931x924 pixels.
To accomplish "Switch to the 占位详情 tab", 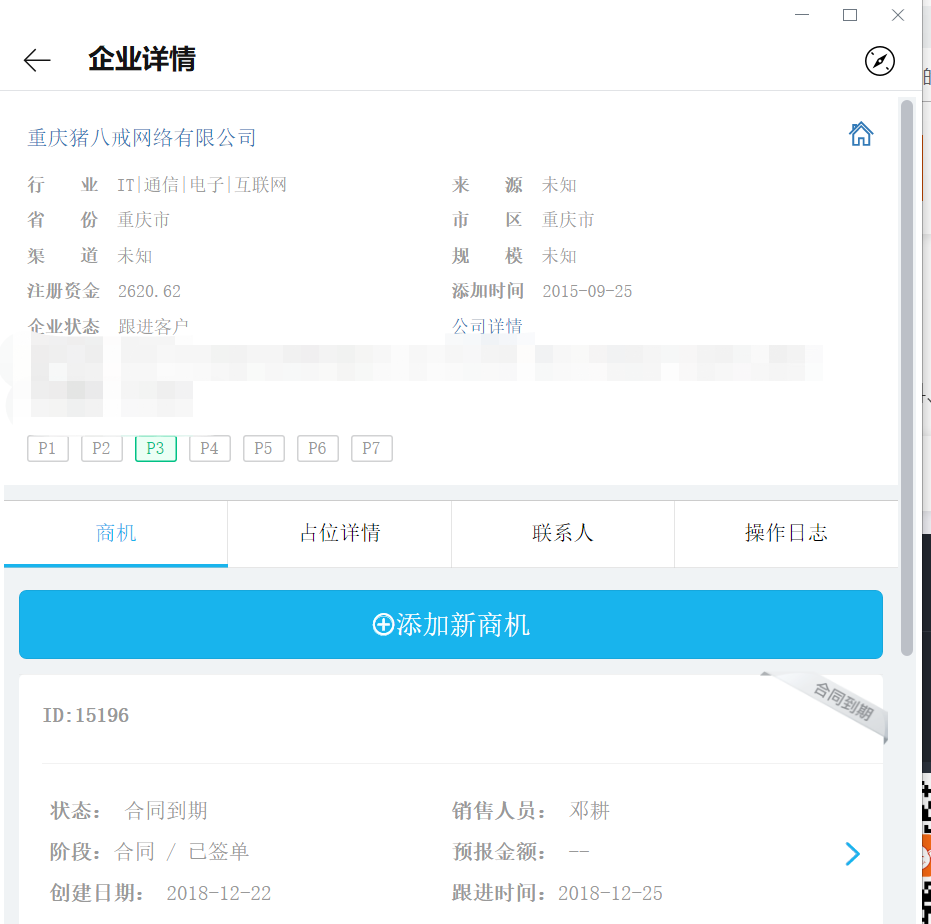I will tap(340, 533).
